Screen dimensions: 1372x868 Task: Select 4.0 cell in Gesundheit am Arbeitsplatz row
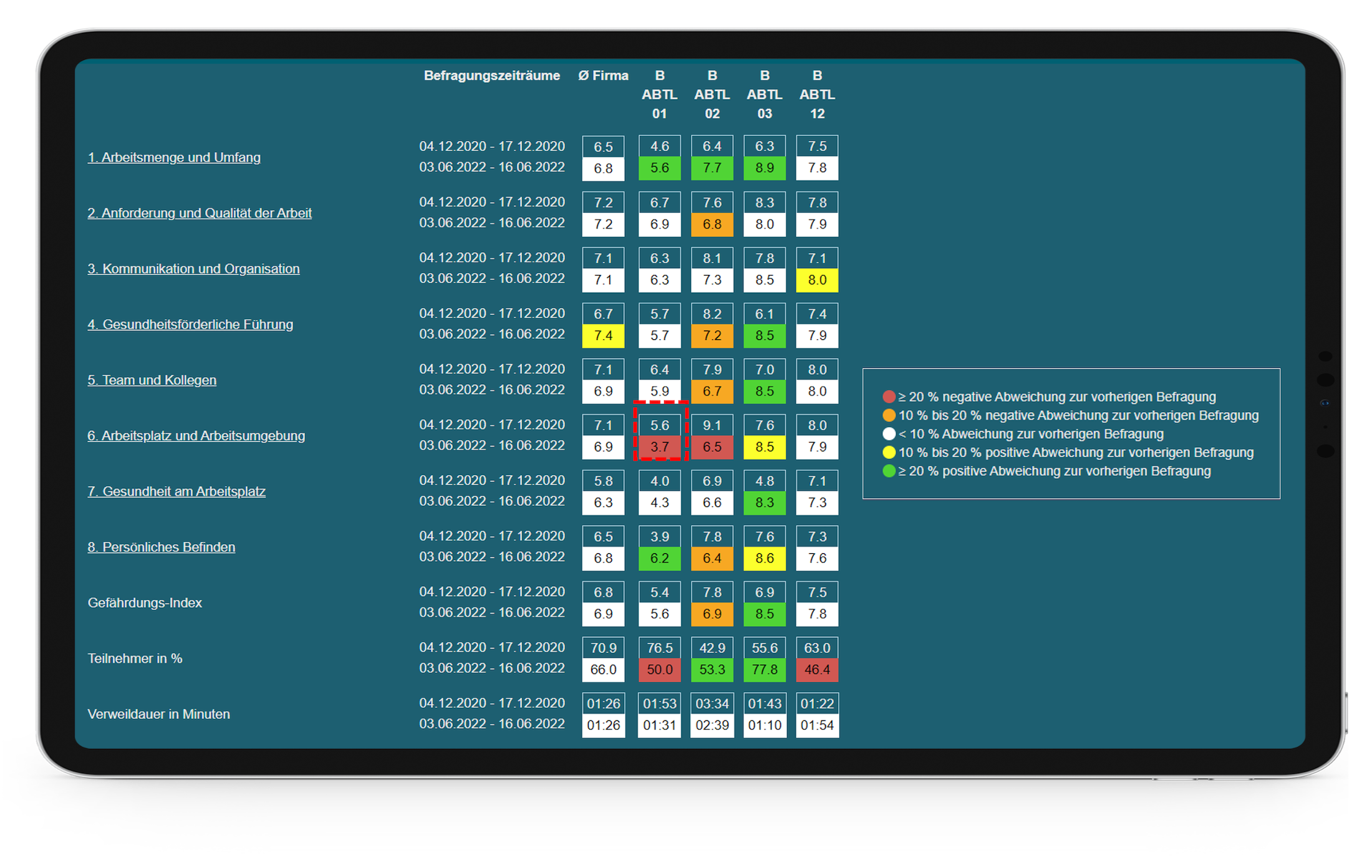[x=660, y=481]
